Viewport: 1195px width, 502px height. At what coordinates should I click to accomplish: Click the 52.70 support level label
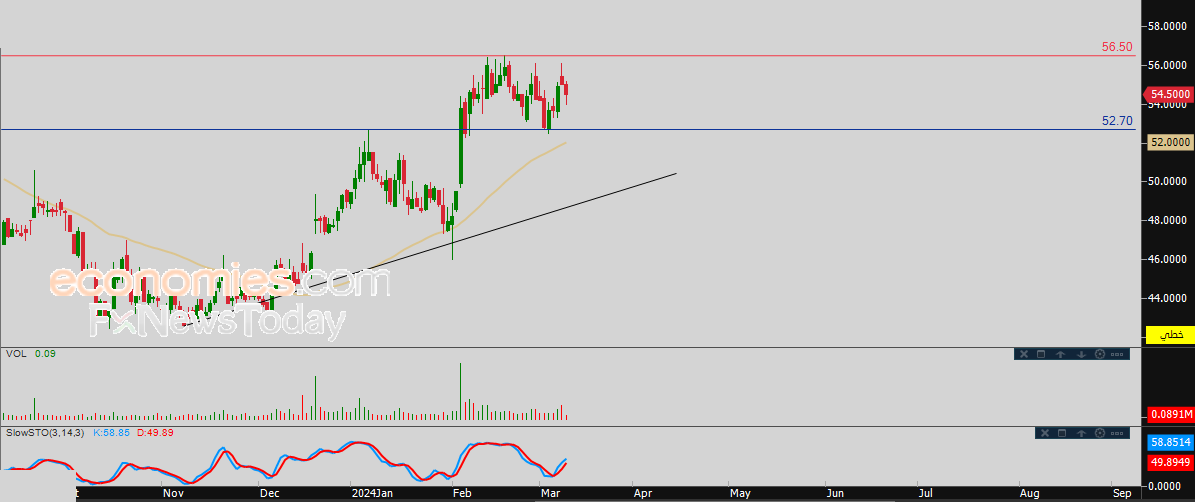click(1117, 121)
